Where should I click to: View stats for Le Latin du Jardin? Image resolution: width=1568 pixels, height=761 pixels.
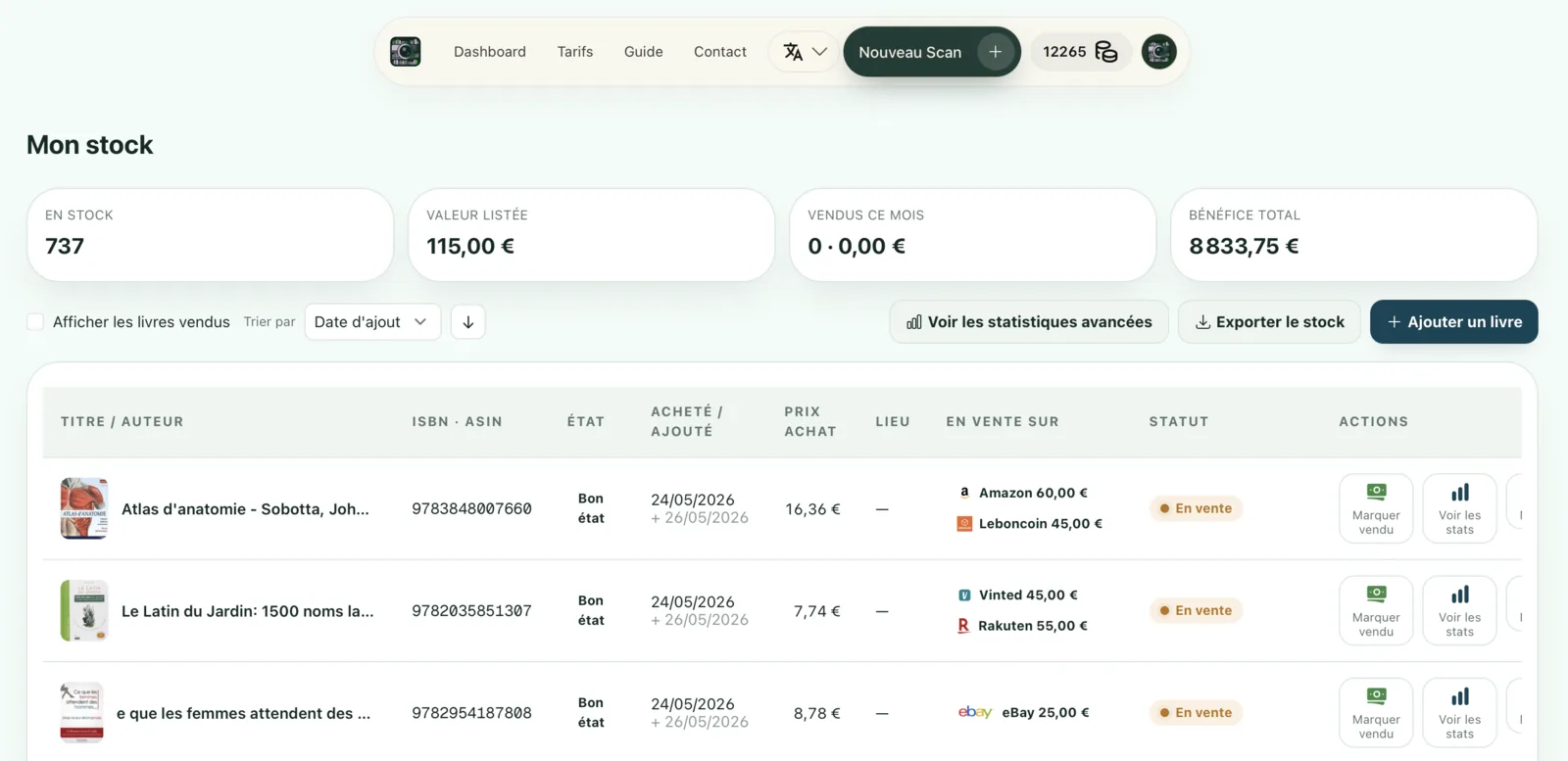(1459, 610)
